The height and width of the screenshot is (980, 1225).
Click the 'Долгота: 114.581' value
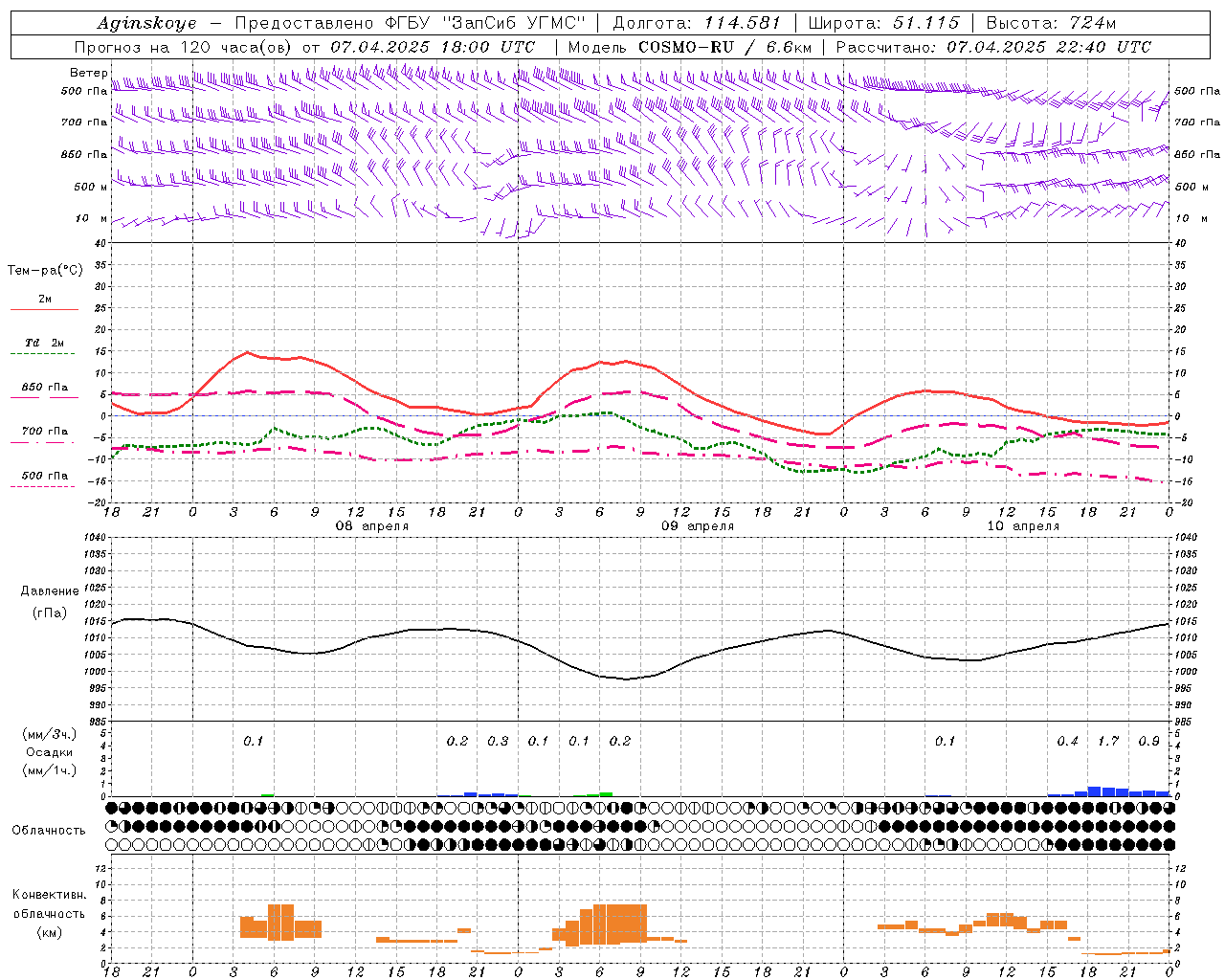coord(697,23)
